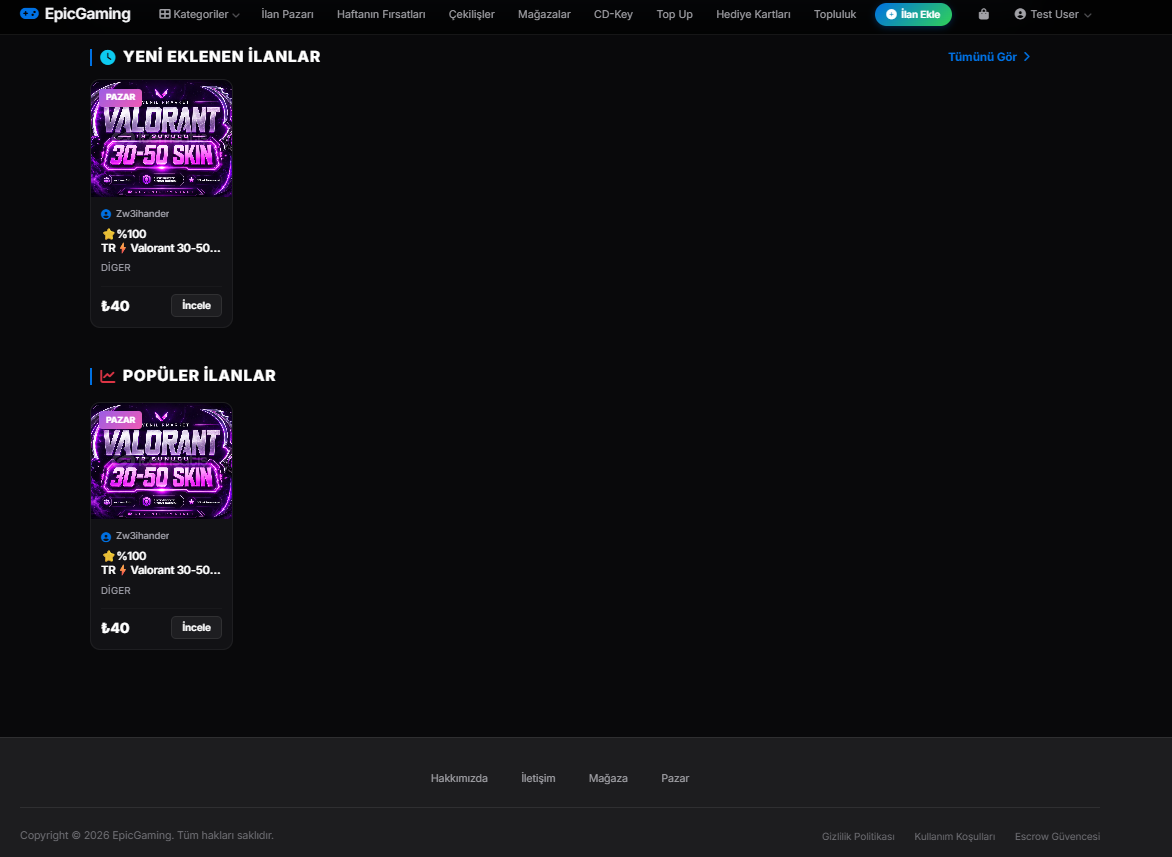Click the chart icon beside Popüler İlanlar

[x=108, y=376]
